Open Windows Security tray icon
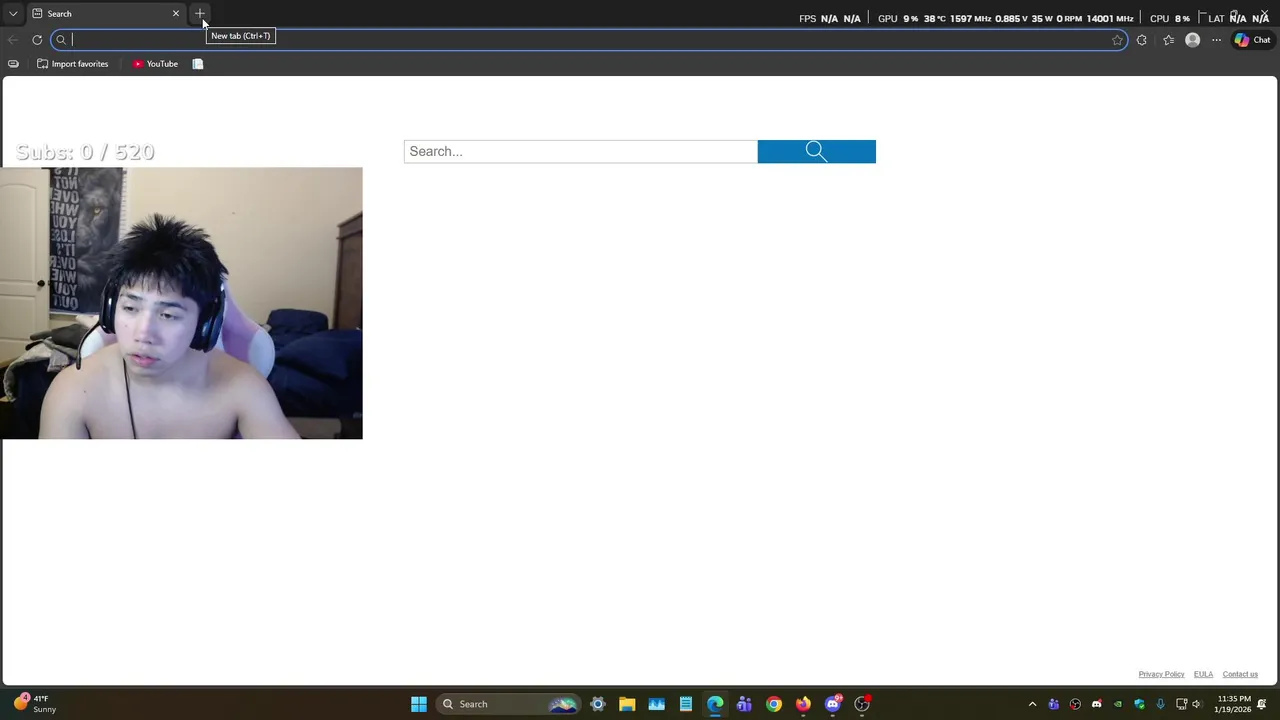Screen dimensions: 1280x720 click(1139, 704)
